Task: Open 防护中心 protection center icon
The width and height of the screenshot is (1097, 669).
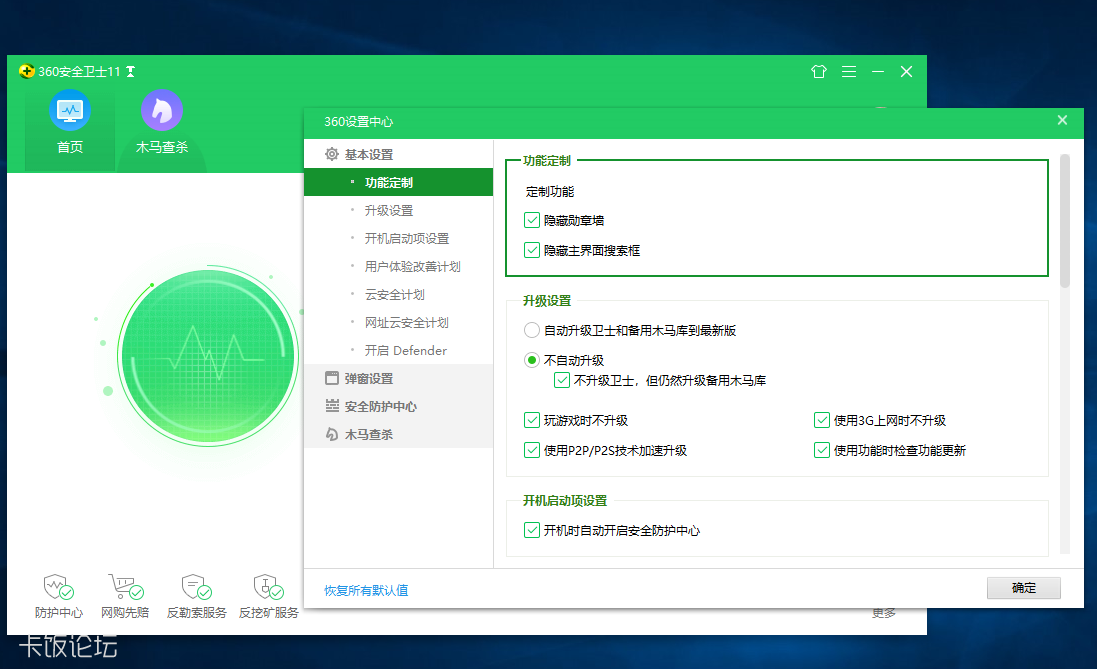Action: click(58, 587)
